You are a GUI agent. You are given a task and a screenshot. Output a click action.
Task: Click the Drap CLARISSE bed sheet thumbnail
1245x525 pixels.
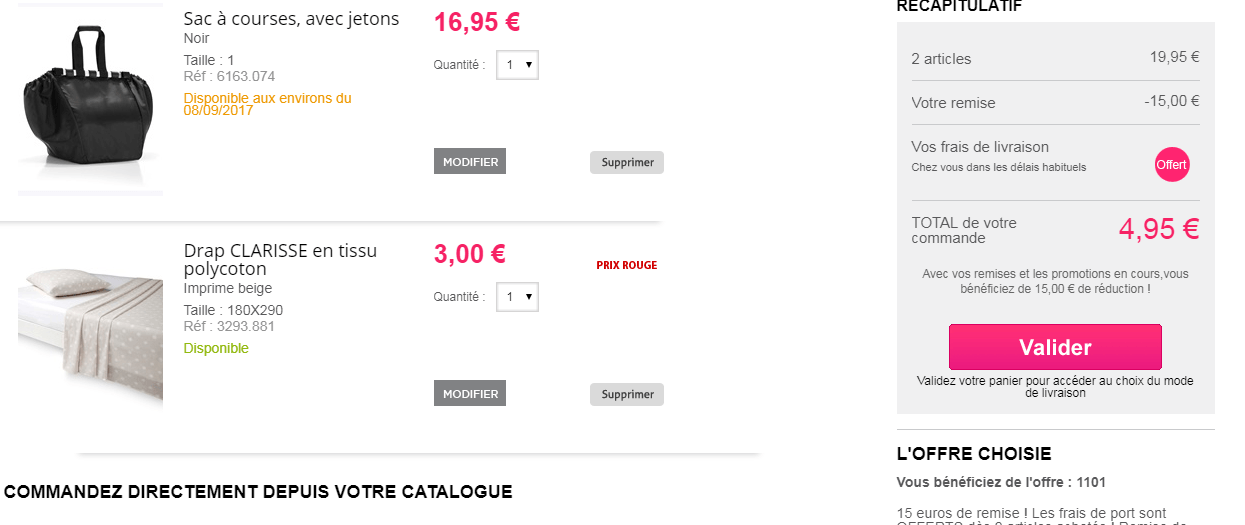[90, 329]
